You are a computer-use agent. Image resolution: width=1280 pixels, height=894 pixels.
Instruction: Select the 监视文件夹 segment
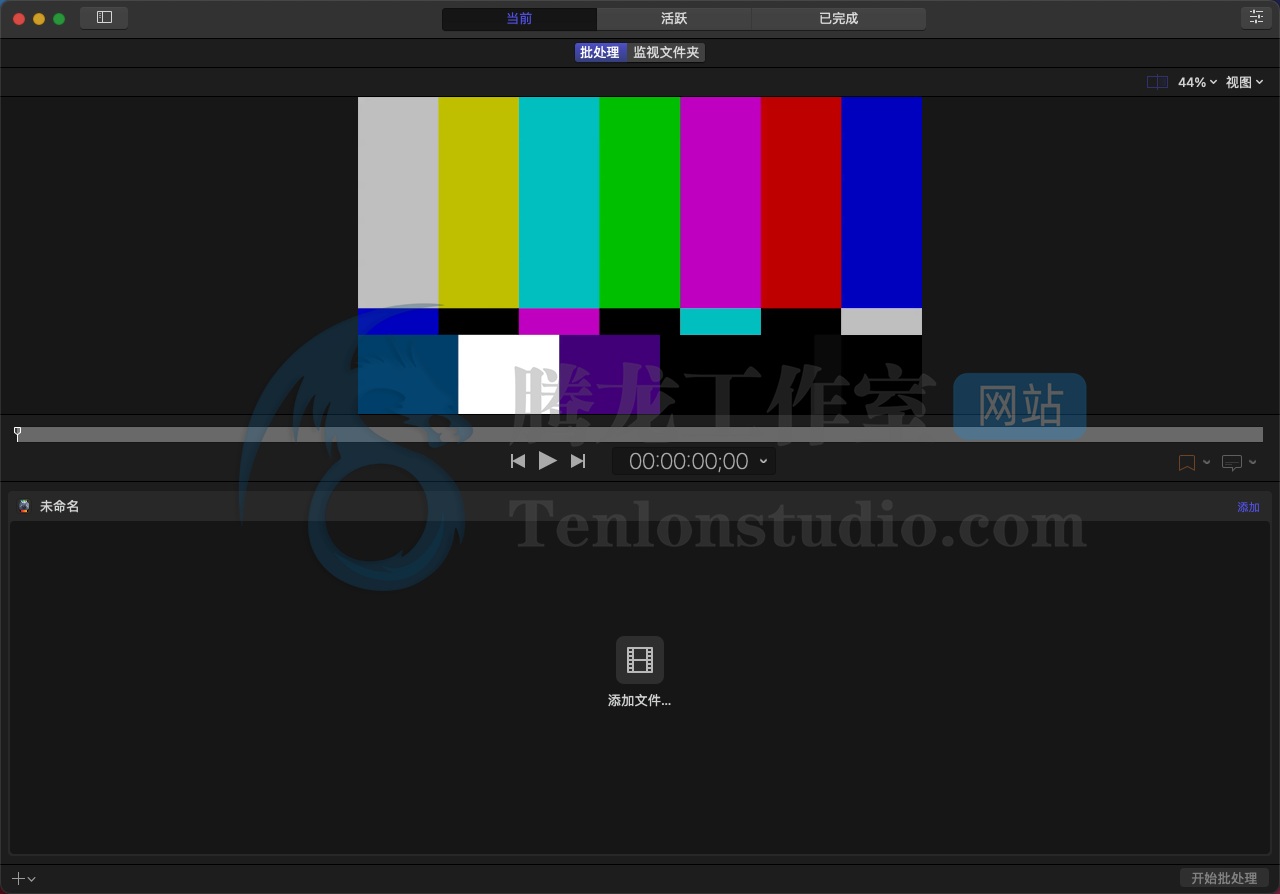[x=666, y=52]
